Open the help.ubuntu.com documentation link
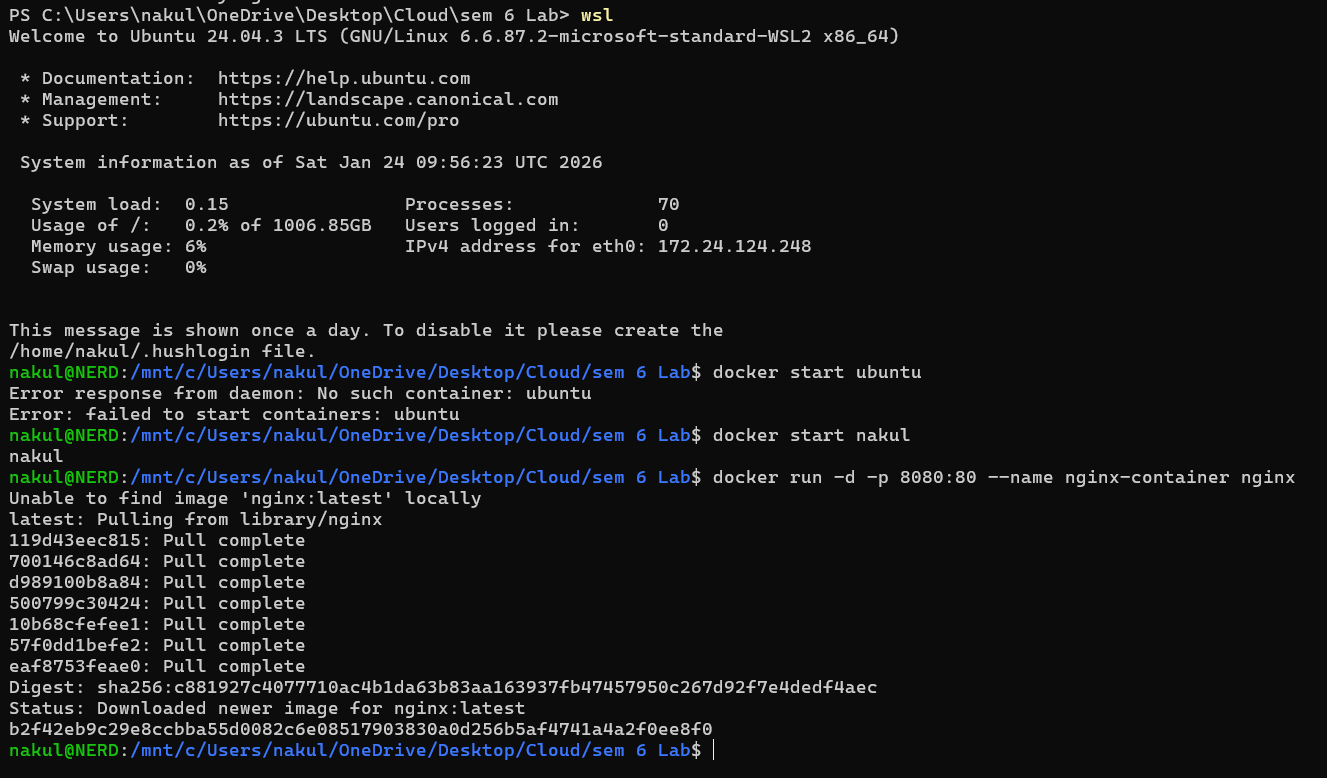This screenshot has height=778, width=1327. 343,78
